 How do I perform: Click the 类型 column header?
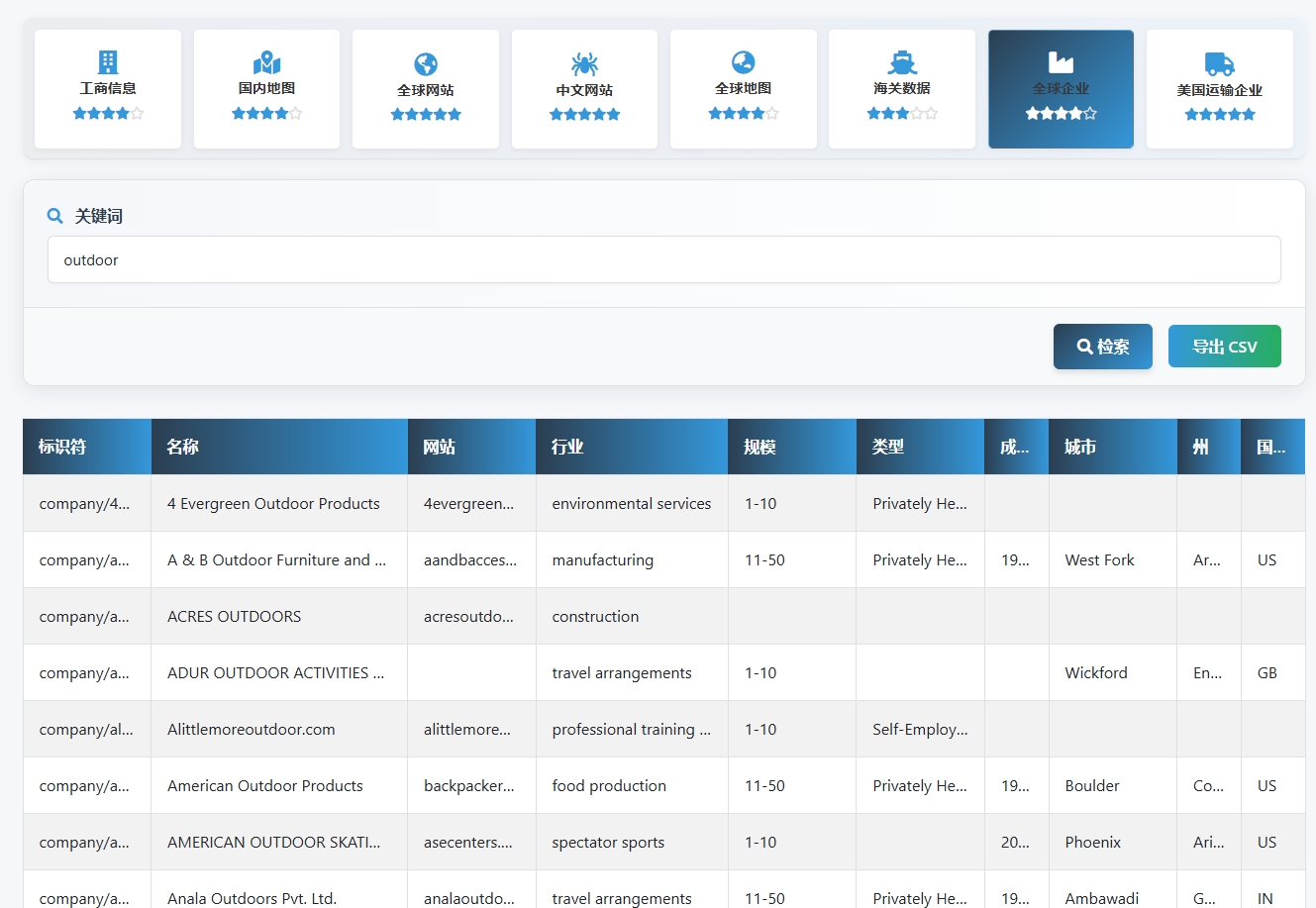point(920,447)
